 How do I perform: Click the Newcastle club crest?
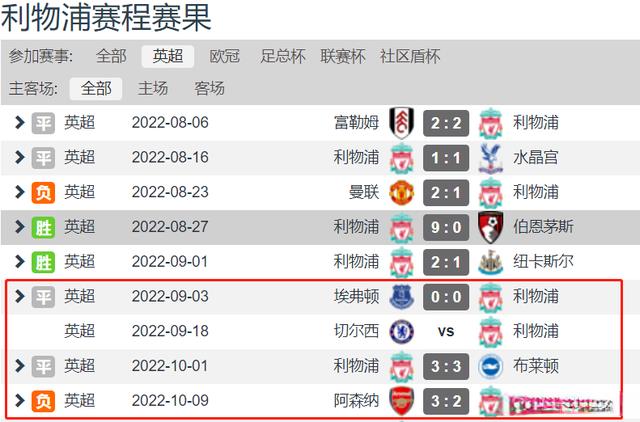coord(490,262)
